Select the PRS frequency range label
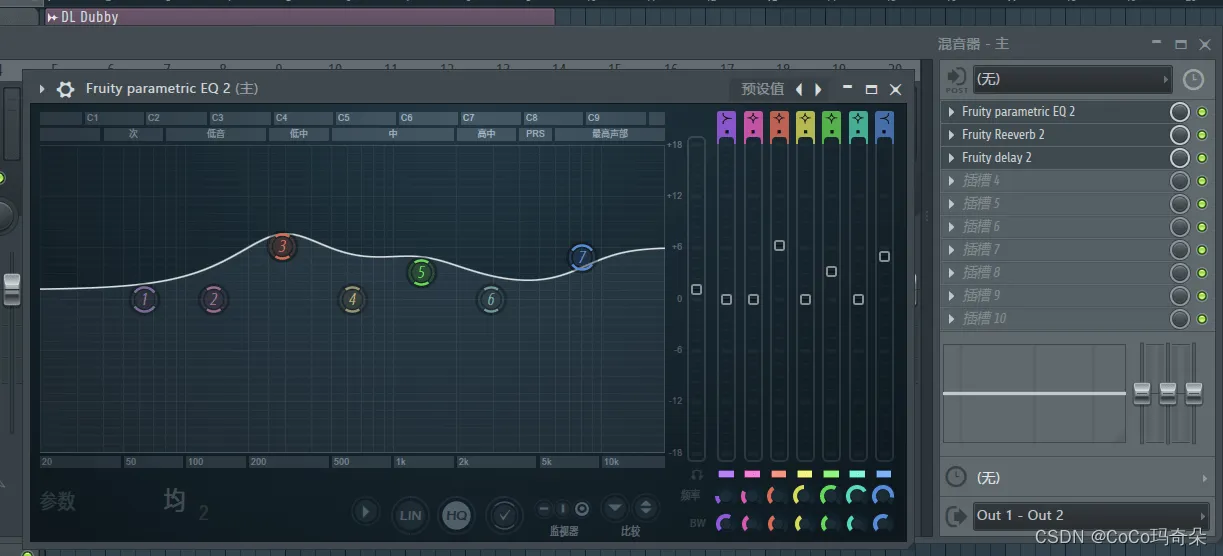 coord(536,134)
